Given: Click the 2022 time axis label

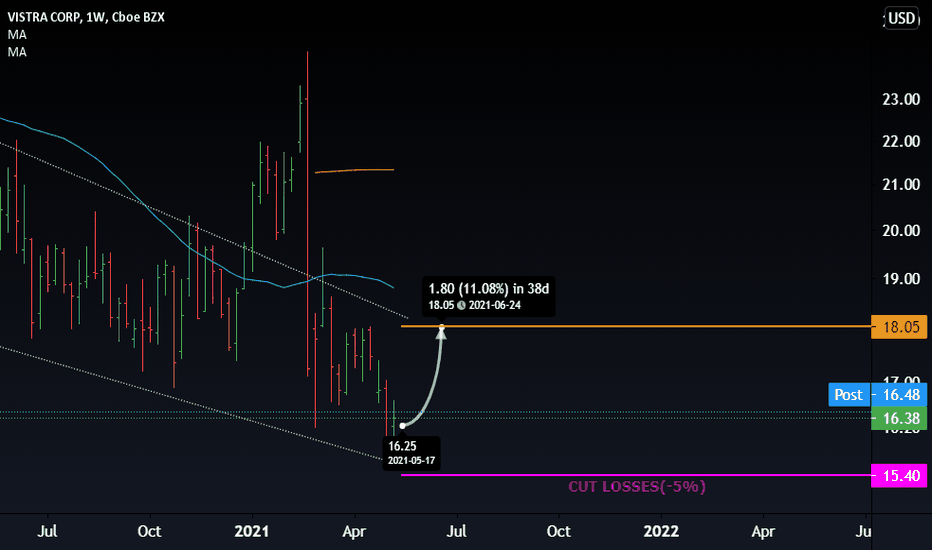Looking at the screenshot, I should pos(661,532).
